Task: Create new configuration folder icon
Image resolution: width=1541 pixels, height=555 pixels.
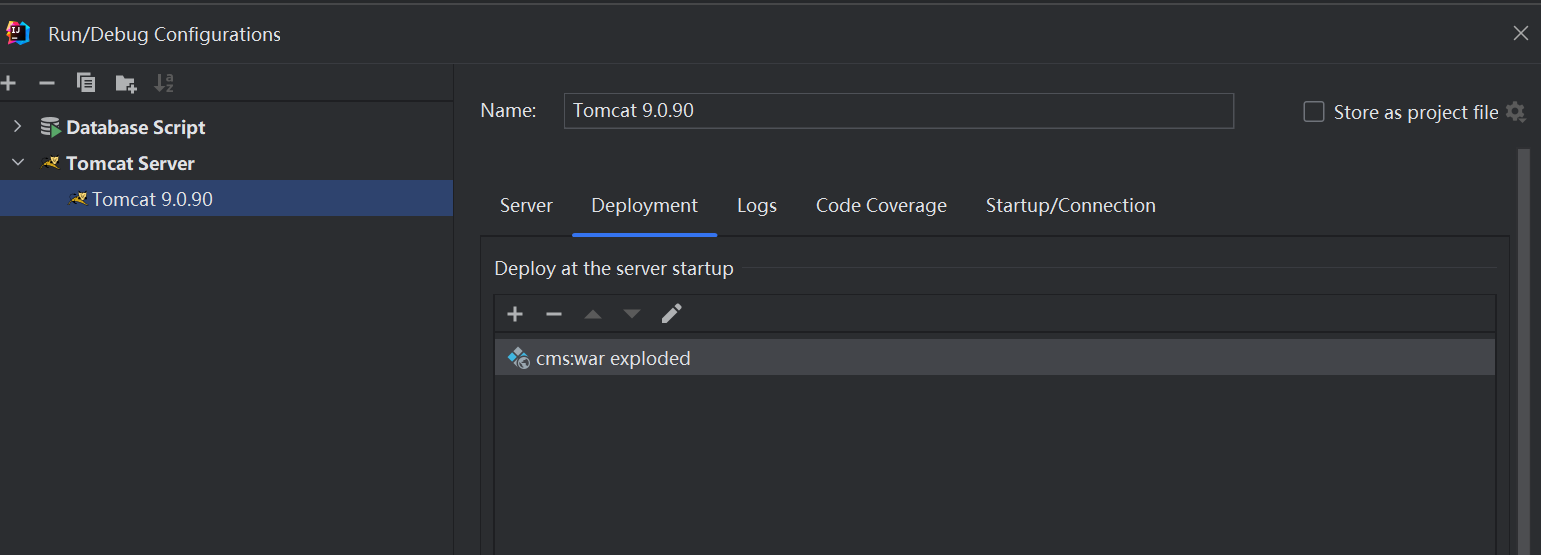Action: 126,83
